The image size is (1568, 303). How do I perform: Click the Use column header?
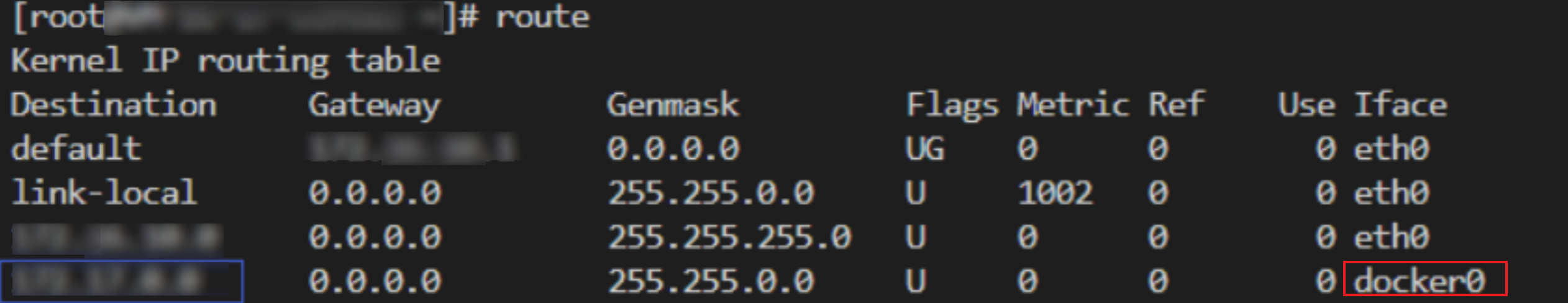(x=1306, y=105)
